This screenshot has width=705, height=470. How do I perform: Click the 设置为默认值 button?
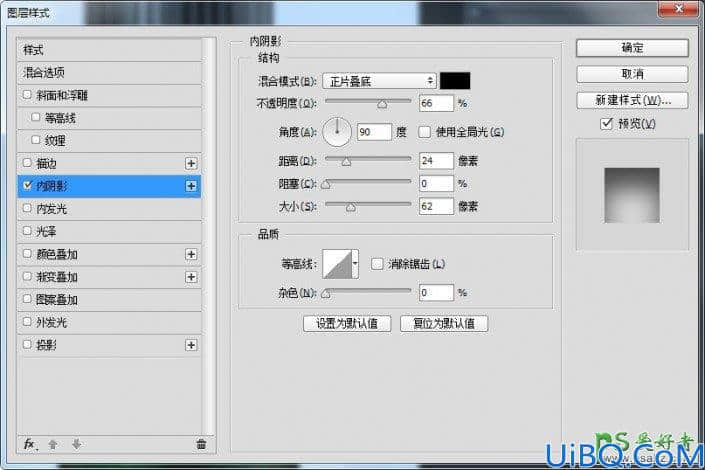347,323
